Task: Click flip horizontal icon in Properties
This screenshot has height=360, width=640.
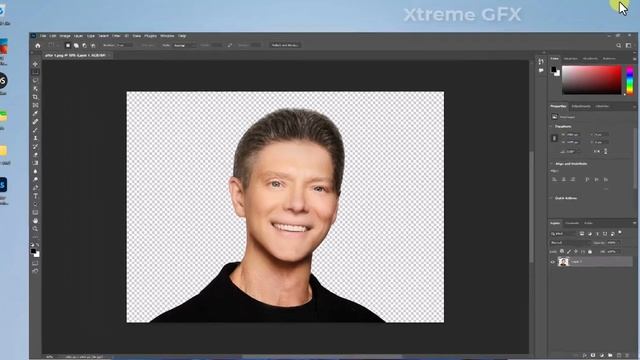Action: [x=598, y=151]
